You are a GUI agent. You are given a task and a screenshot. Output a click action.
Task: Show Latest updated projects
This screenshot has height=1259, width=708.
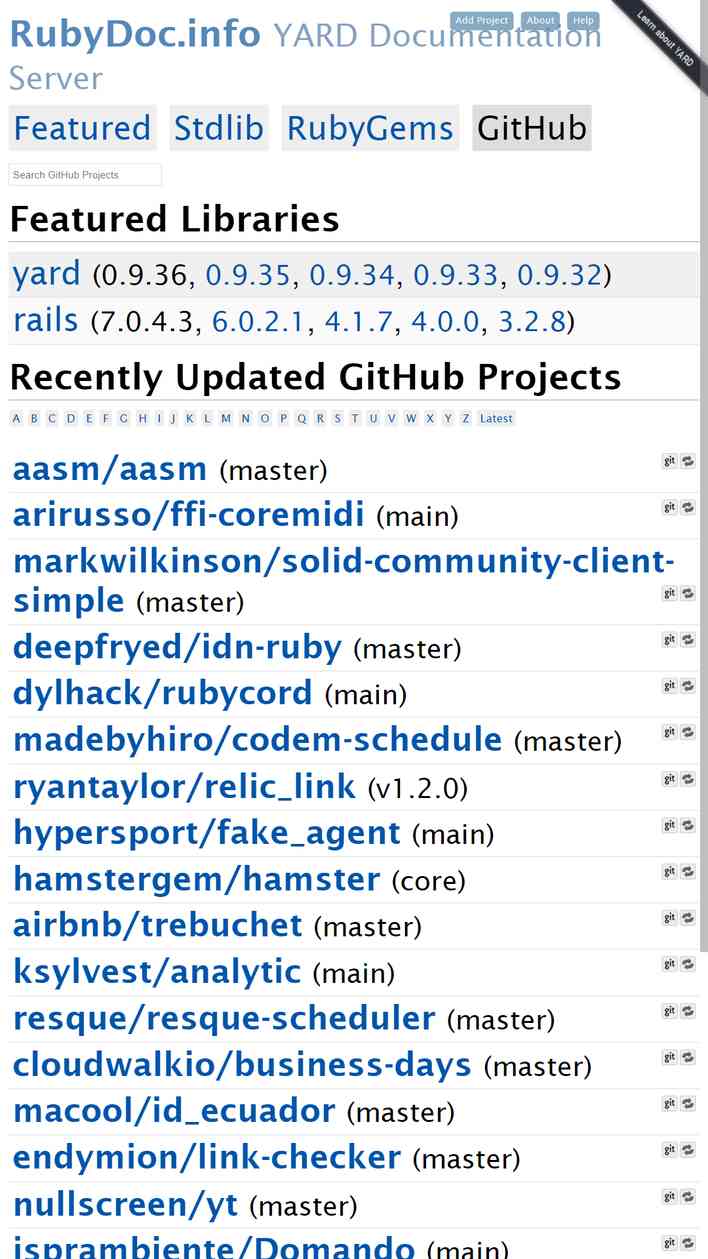coord(496,419)
